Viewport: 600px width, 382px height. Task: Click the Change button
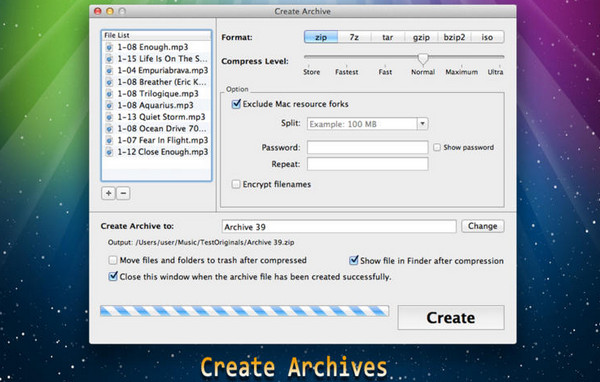click(483, 226)
